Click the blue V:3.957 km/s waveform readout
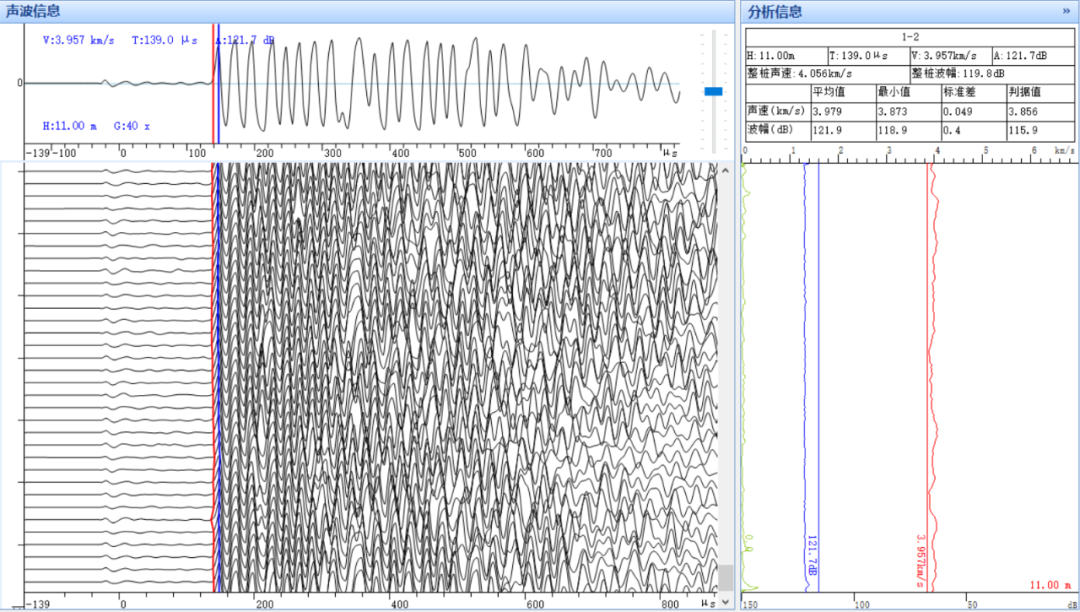Screen dimensions: 1080x612 pos(79,40)
